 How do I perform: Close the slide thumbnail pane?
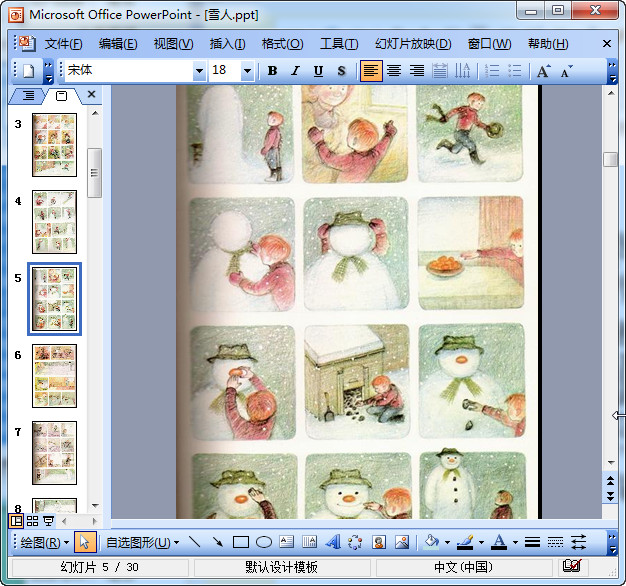click(x=91, y=94)
